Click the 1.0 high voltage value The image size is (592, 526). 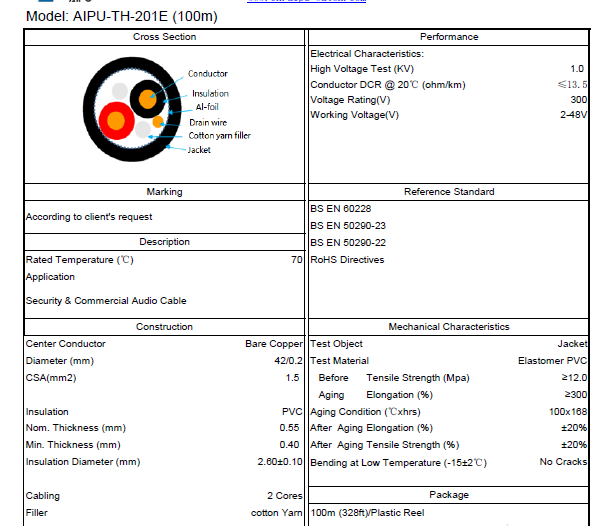tap(577, 69)
